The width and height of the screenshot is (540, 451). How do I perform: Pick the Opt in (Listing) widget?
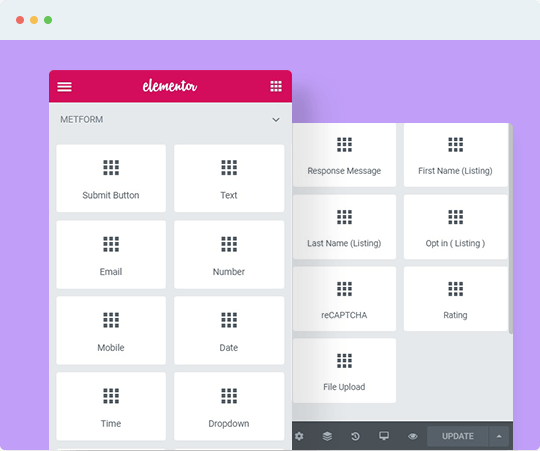coord(455,227)
